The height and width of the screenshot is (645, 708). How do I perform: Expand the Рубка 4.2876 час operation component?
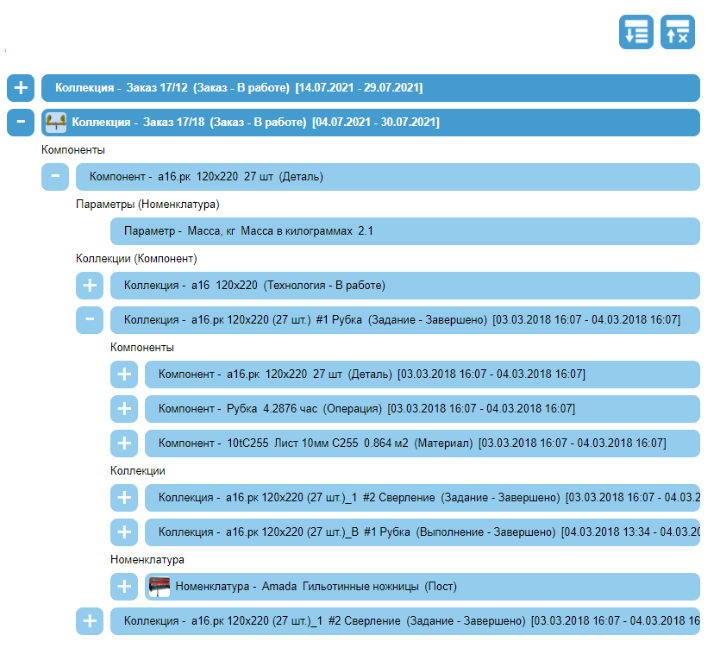(124, 409)
